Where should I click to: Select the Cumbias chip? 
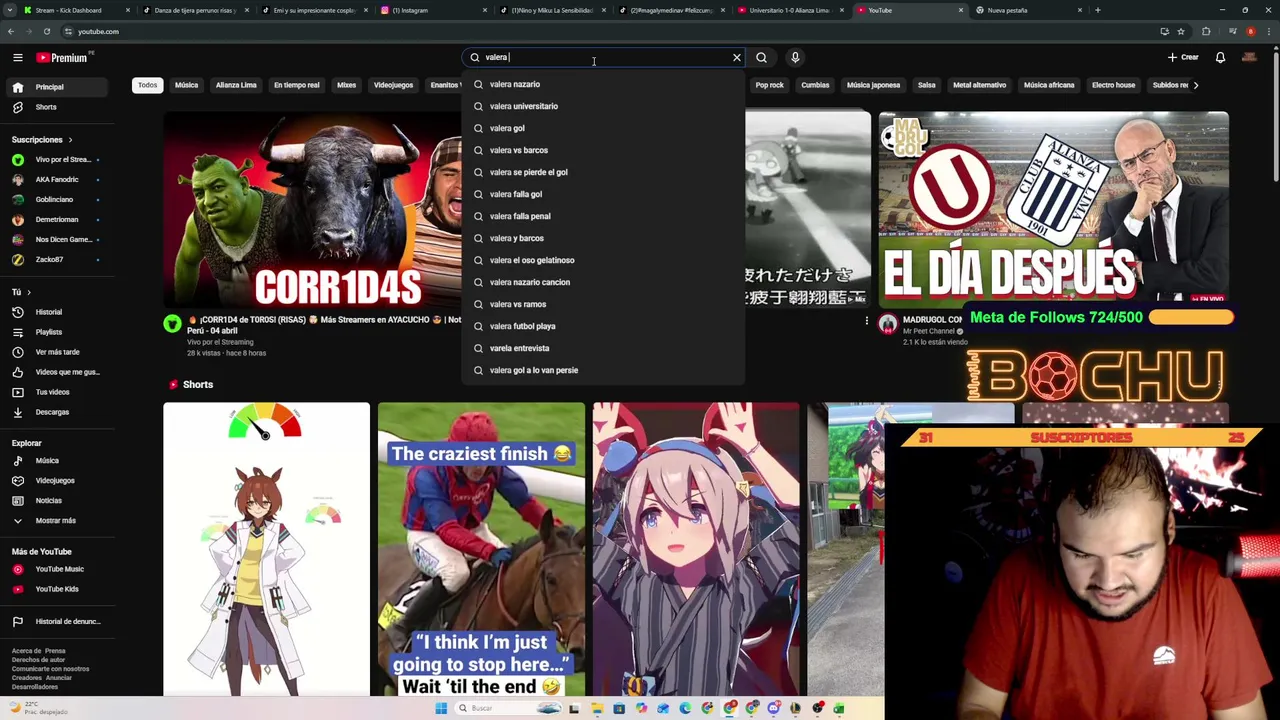(x=815, y=85)
